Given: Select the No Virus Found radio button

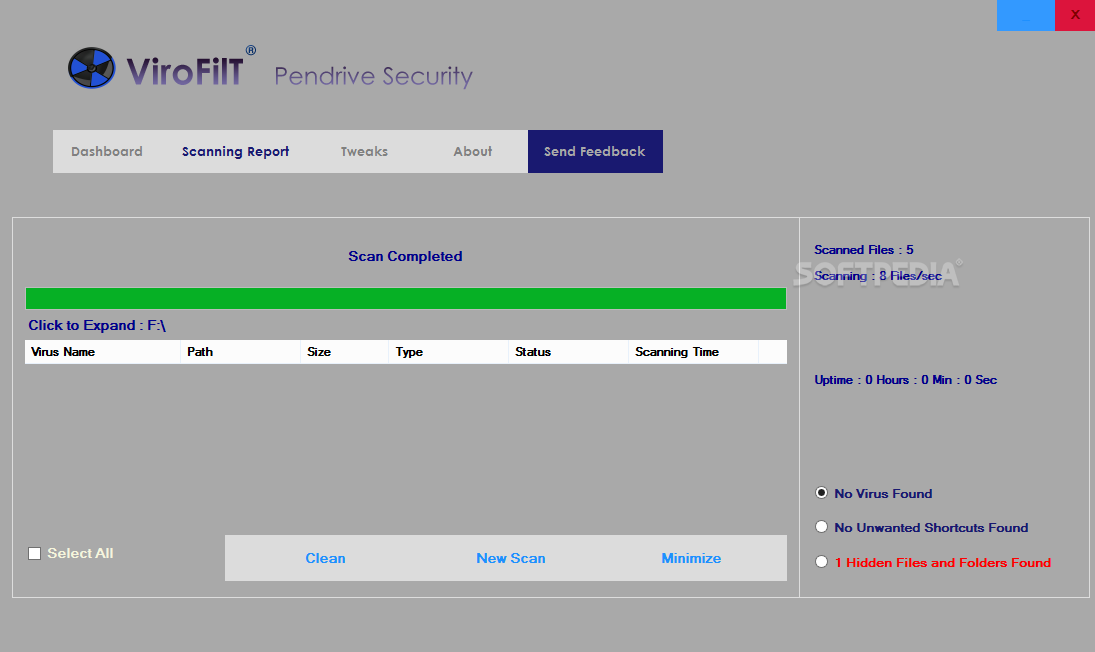Looking at the screenshot, I should (821, 493).
